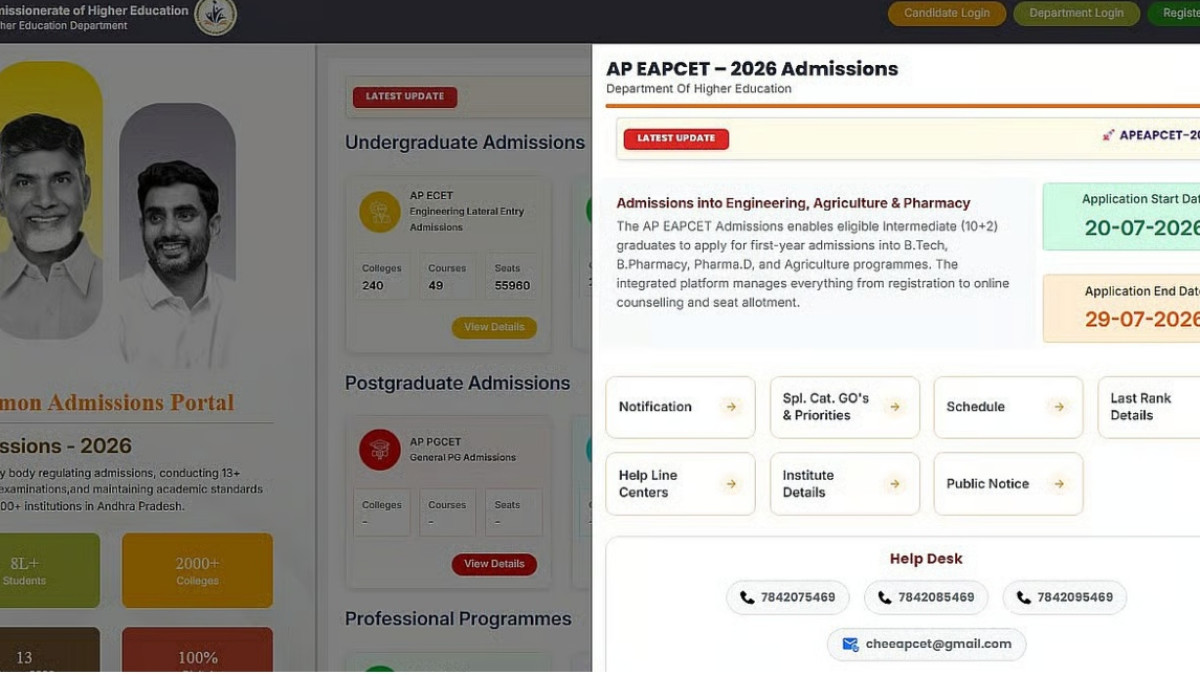This screenshot has height=675, width=1200.
Task: Click LATEST UPDATE badge in EAPCET panel
Action: 676,138
